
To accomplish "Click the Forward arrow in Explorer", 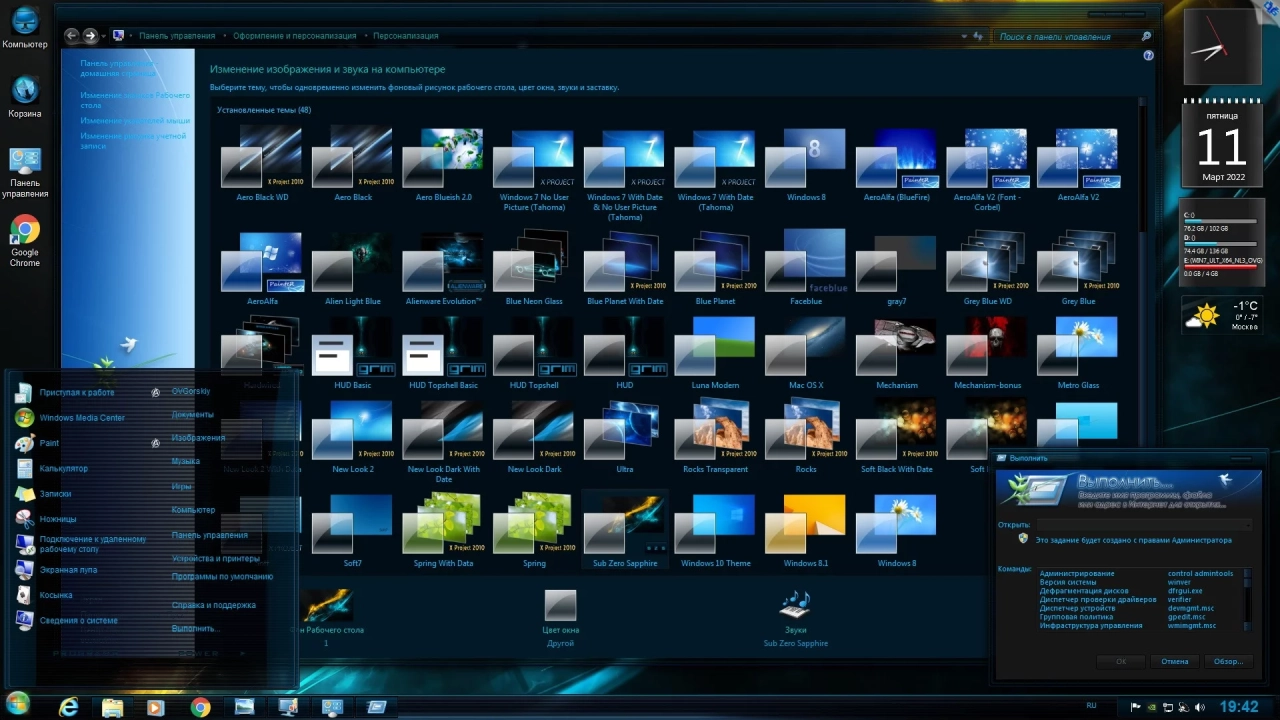I will [x=90, y=35].
